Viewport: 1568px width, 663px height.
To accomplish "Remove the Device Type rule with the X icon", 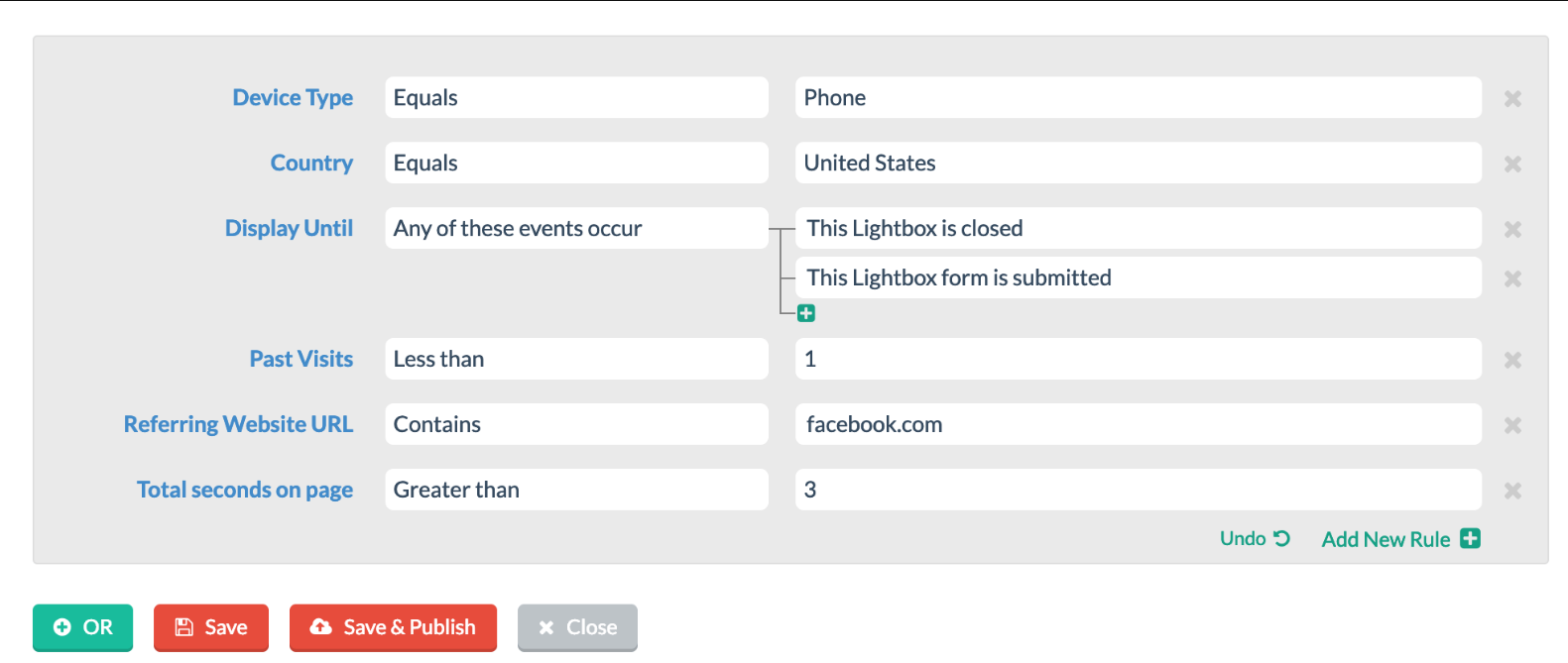I will click(1512, 98).
